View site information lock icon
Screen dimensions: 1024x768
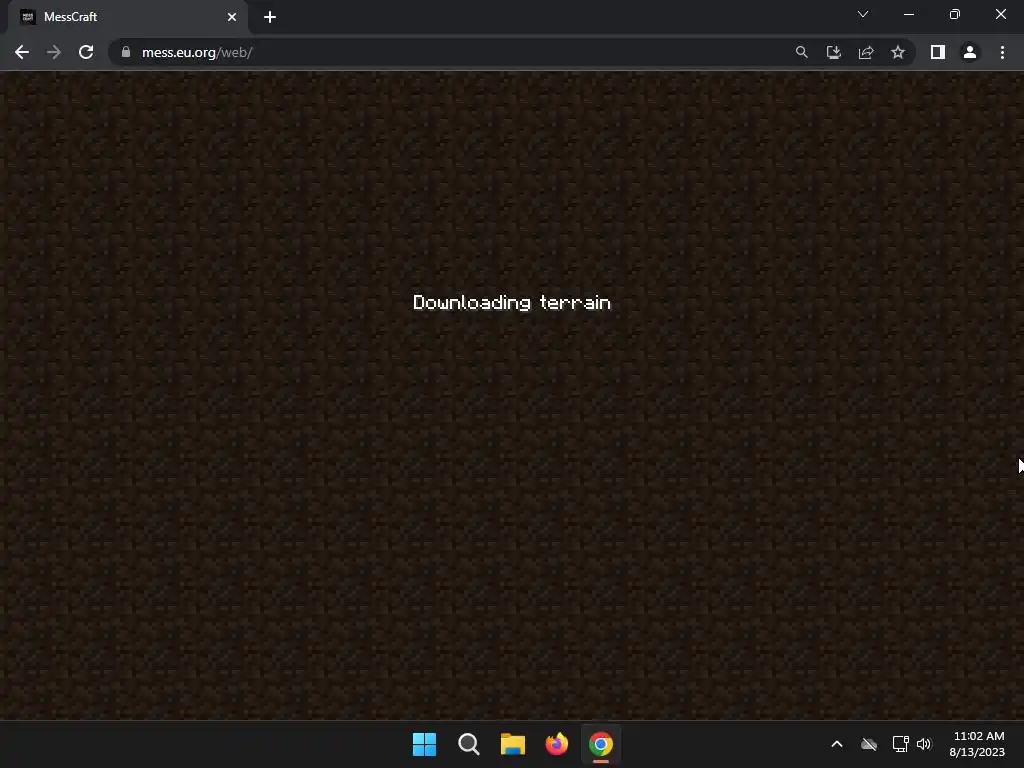pyautogui.click(x=126, y=52)
